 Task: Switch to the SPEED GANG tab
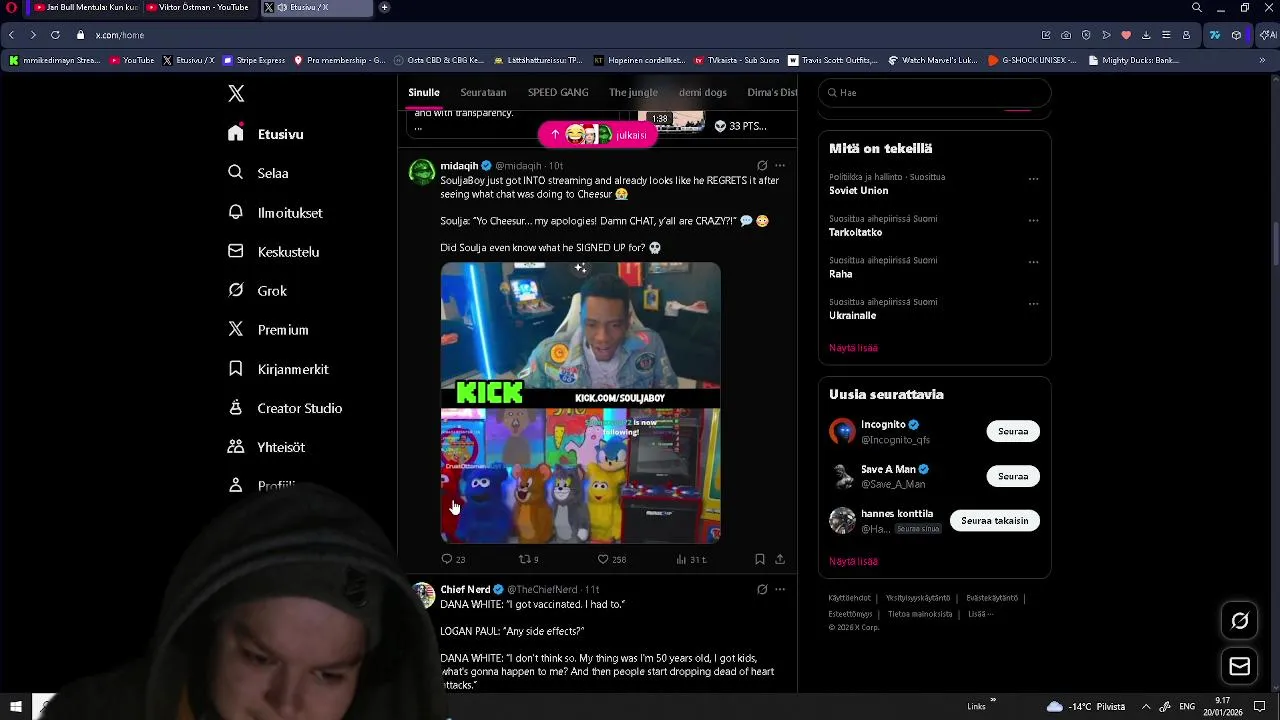click(x=558, y=92)
